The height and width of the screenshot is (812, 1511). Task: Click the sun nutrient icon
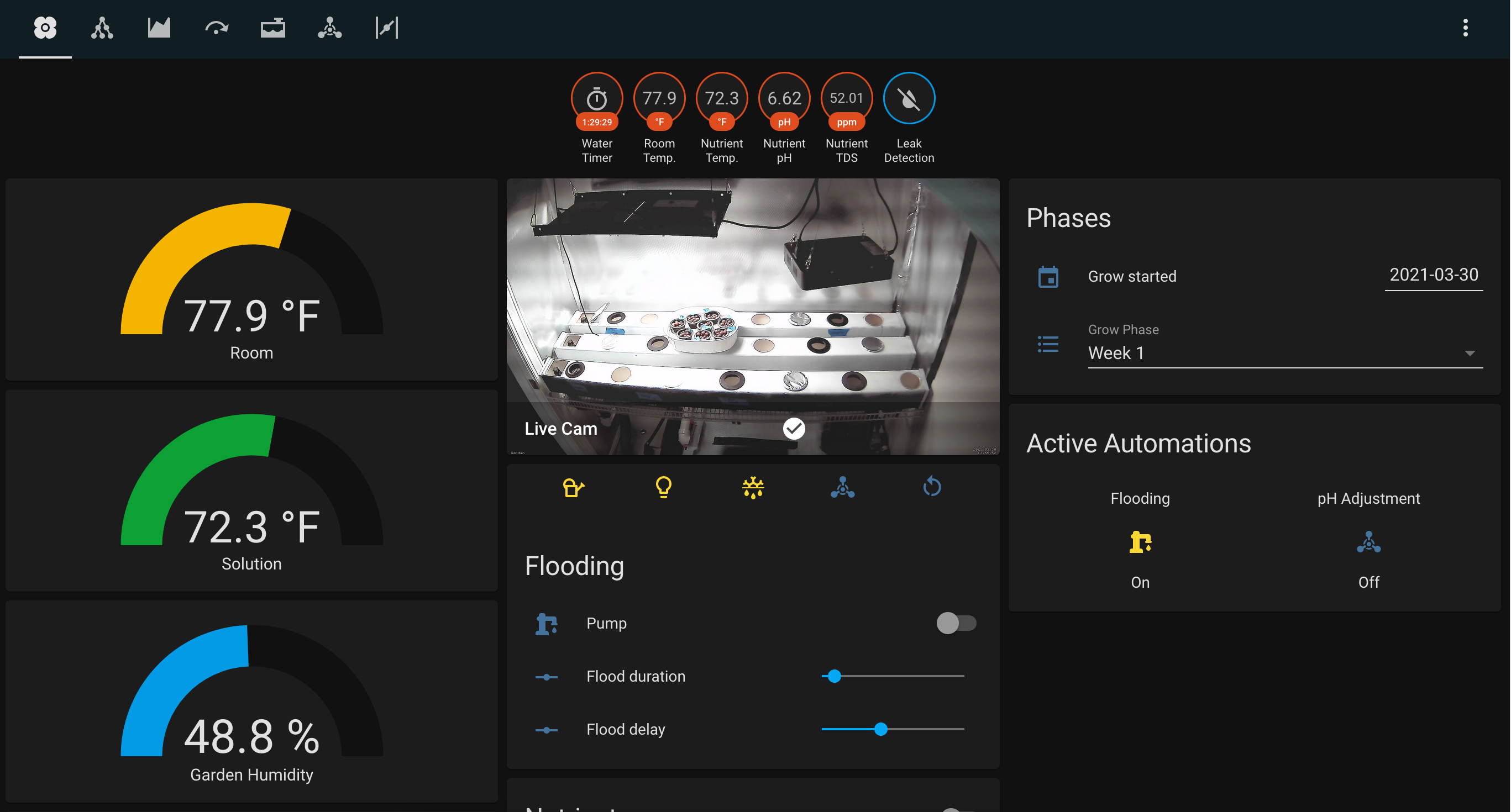pos(753,487)
